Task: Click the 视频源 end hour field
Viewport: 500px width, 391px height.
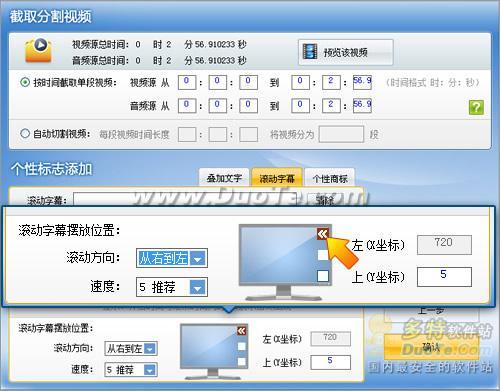Action: point(300,82)
